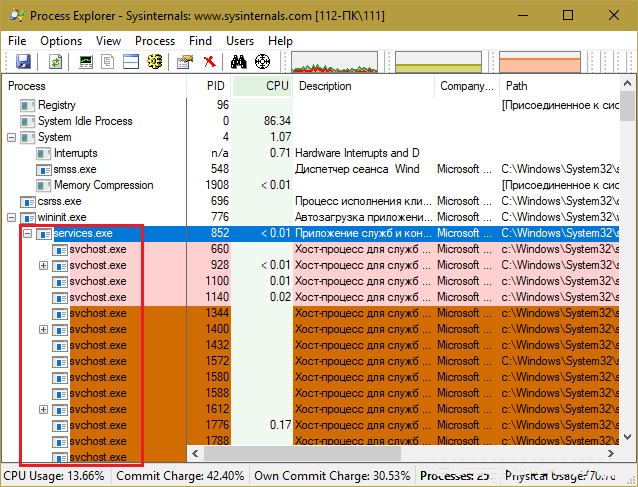Click the horizontal scrollbar left arrow
Image resolution: width=638 pixels, height=487 pixels.
(x=195, y=454)
